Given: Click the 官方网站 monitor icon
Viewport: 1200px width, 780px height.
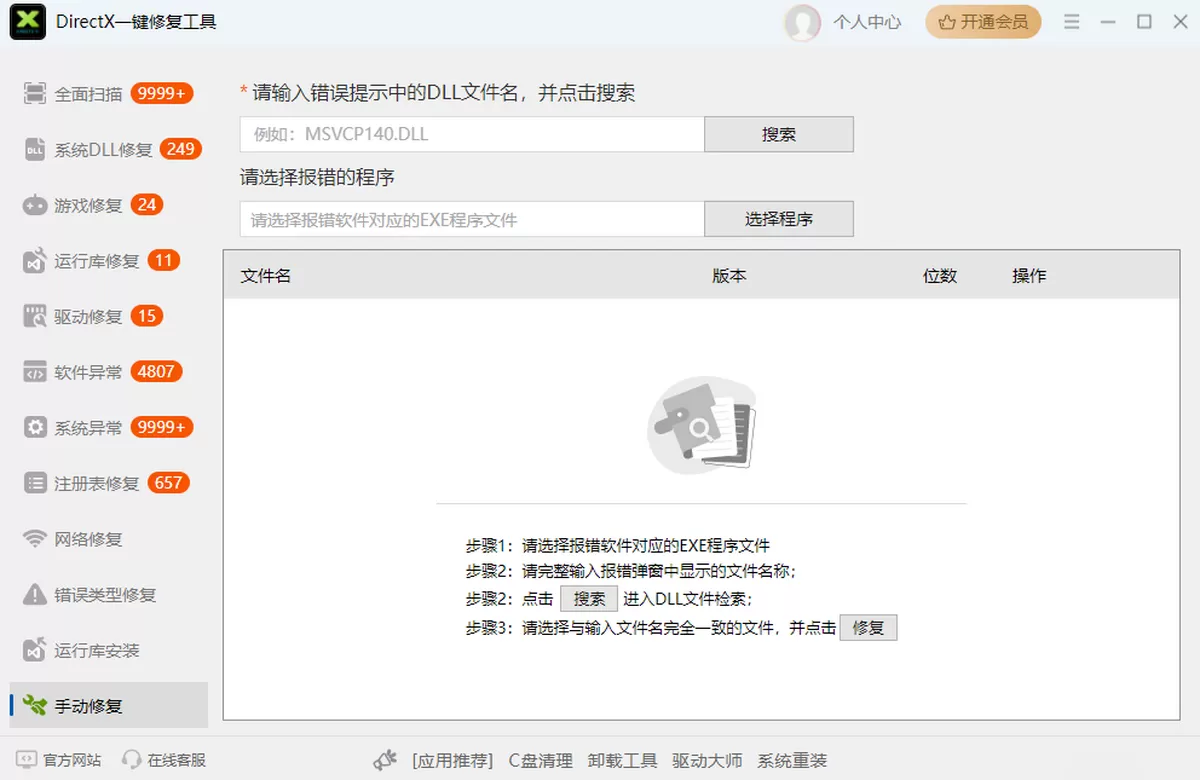Looking at the screenshot, I should pyautogui.click(x=27, y=760).
